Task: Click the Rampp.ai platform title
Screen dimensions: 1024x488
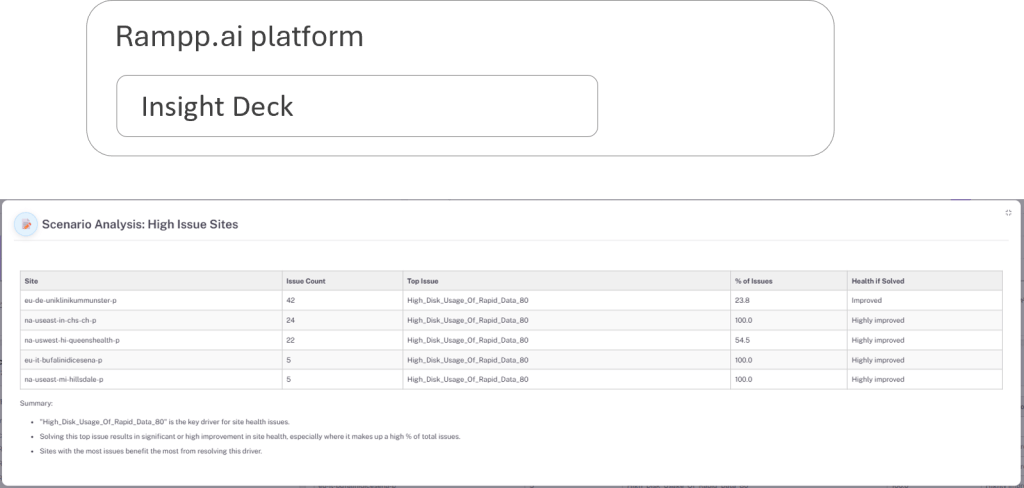Action: (x=239, y=38)
